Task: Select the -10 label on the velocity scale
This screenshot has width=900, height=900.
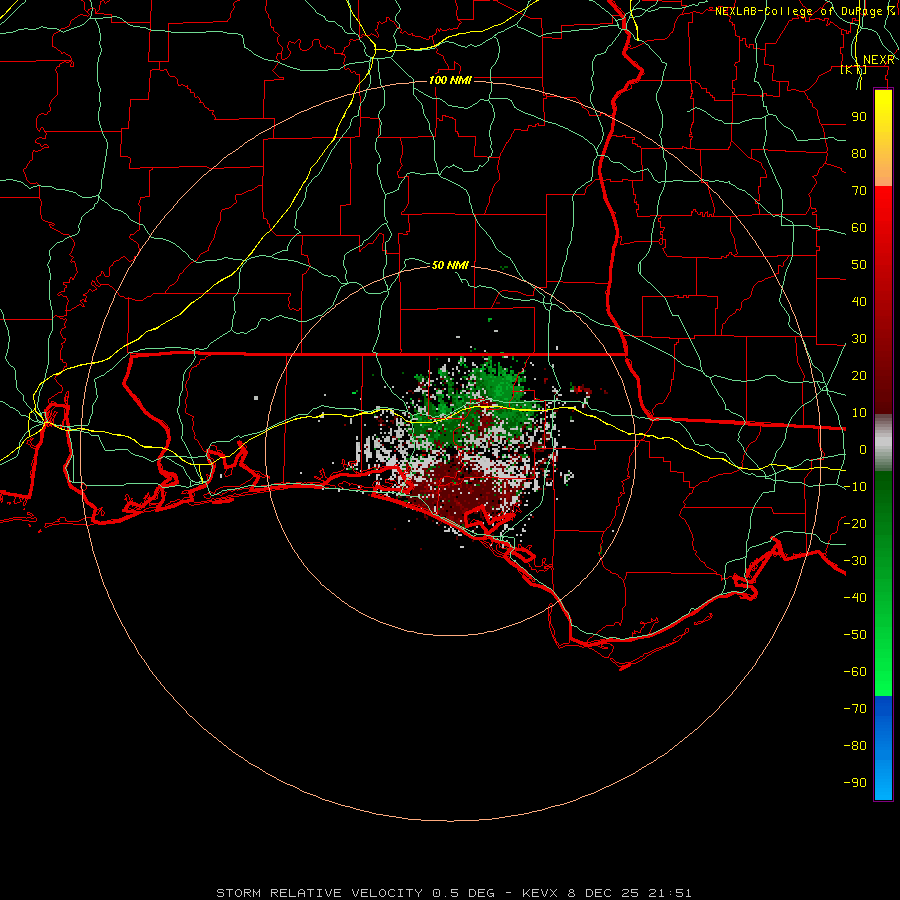Action: [x=855, y=487]
